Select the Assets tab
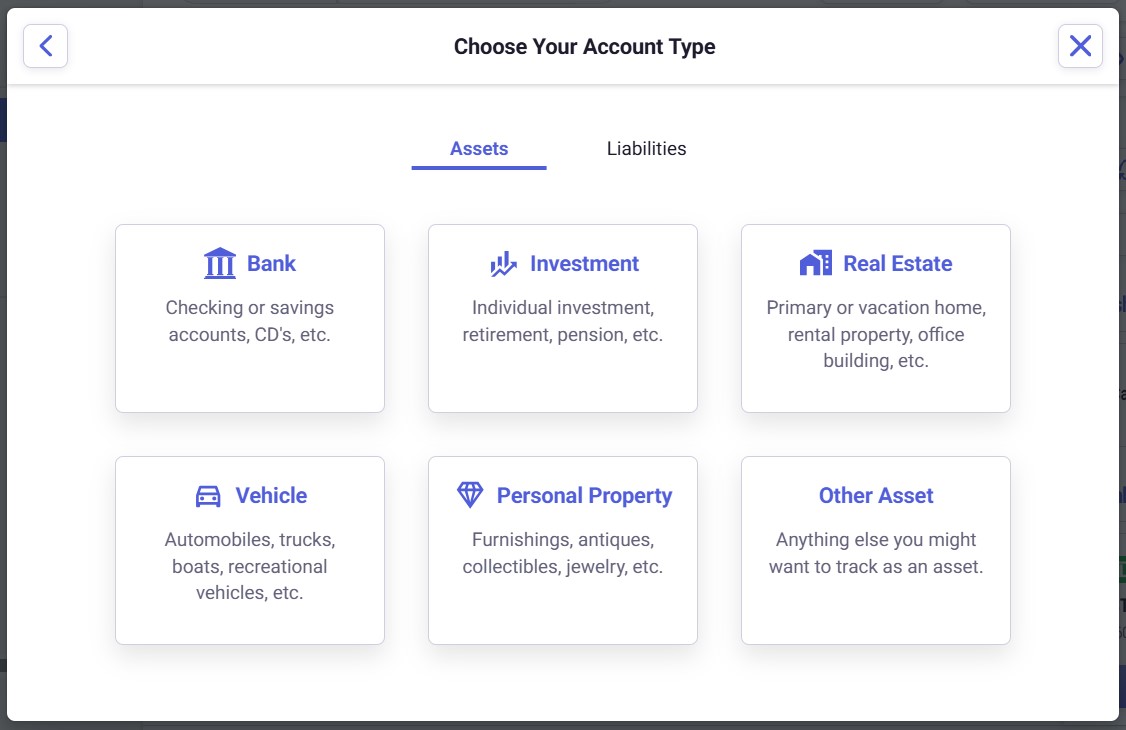The height and width of the screenshot is (730, 1126). coord(479,149)
